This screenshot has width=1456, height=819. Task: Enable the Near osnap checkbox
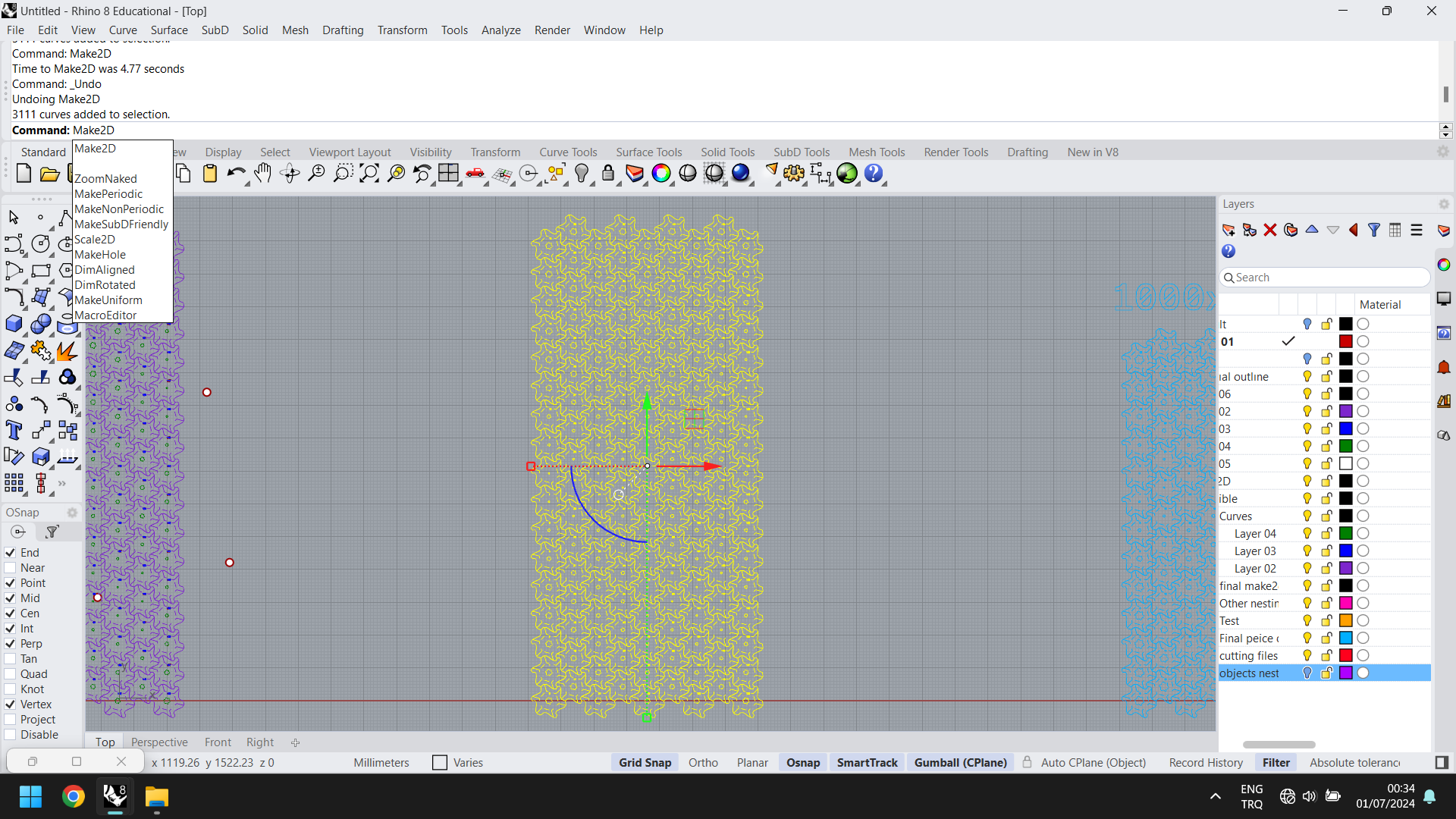click(11, 568)
